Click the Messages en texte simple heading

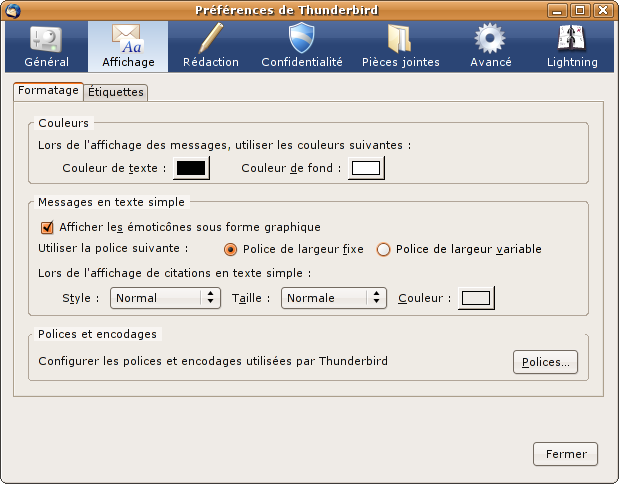click(x=111, y=202)
